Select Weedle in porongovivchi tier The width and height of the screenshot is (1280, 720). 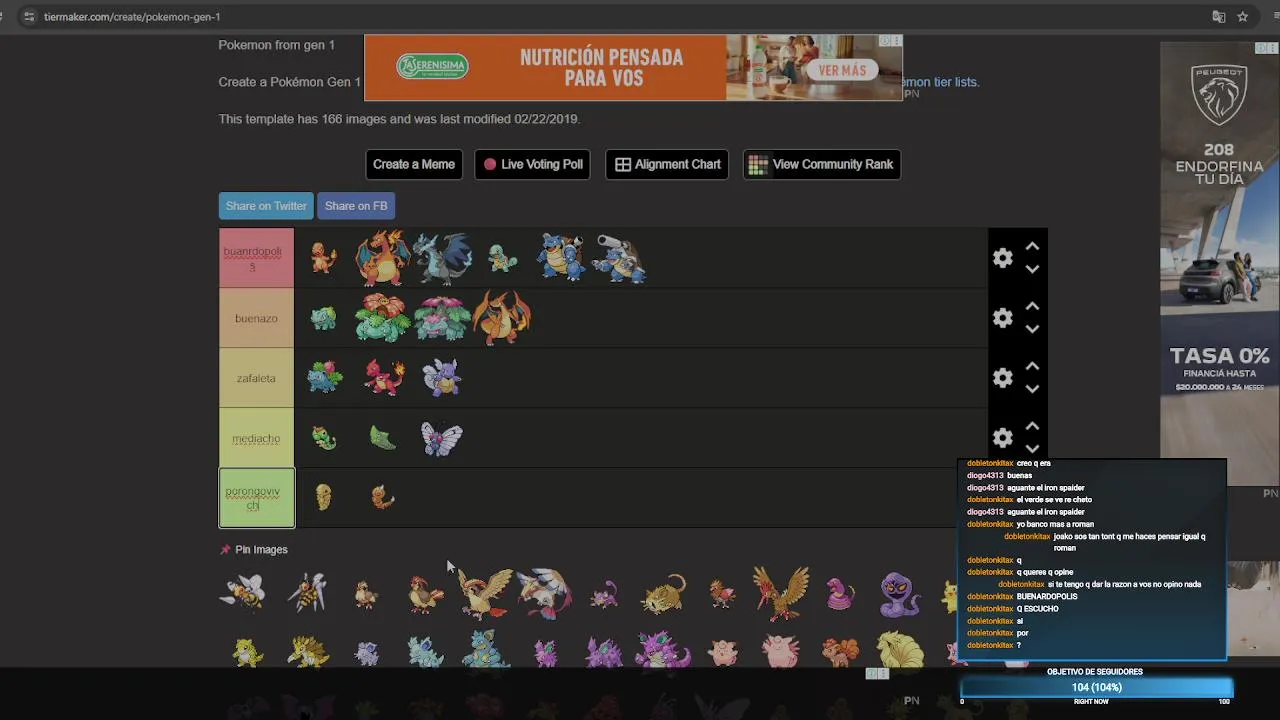click(382, 497)
